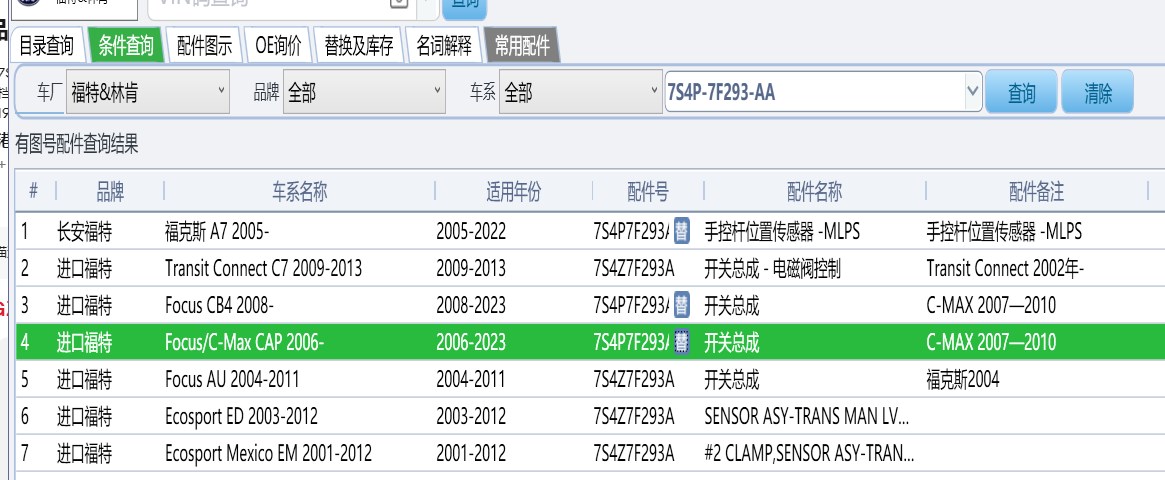This screenshot has height=480, width=1165.
Task: Select row Focus CB4 2008-
Action: (590, 305)
